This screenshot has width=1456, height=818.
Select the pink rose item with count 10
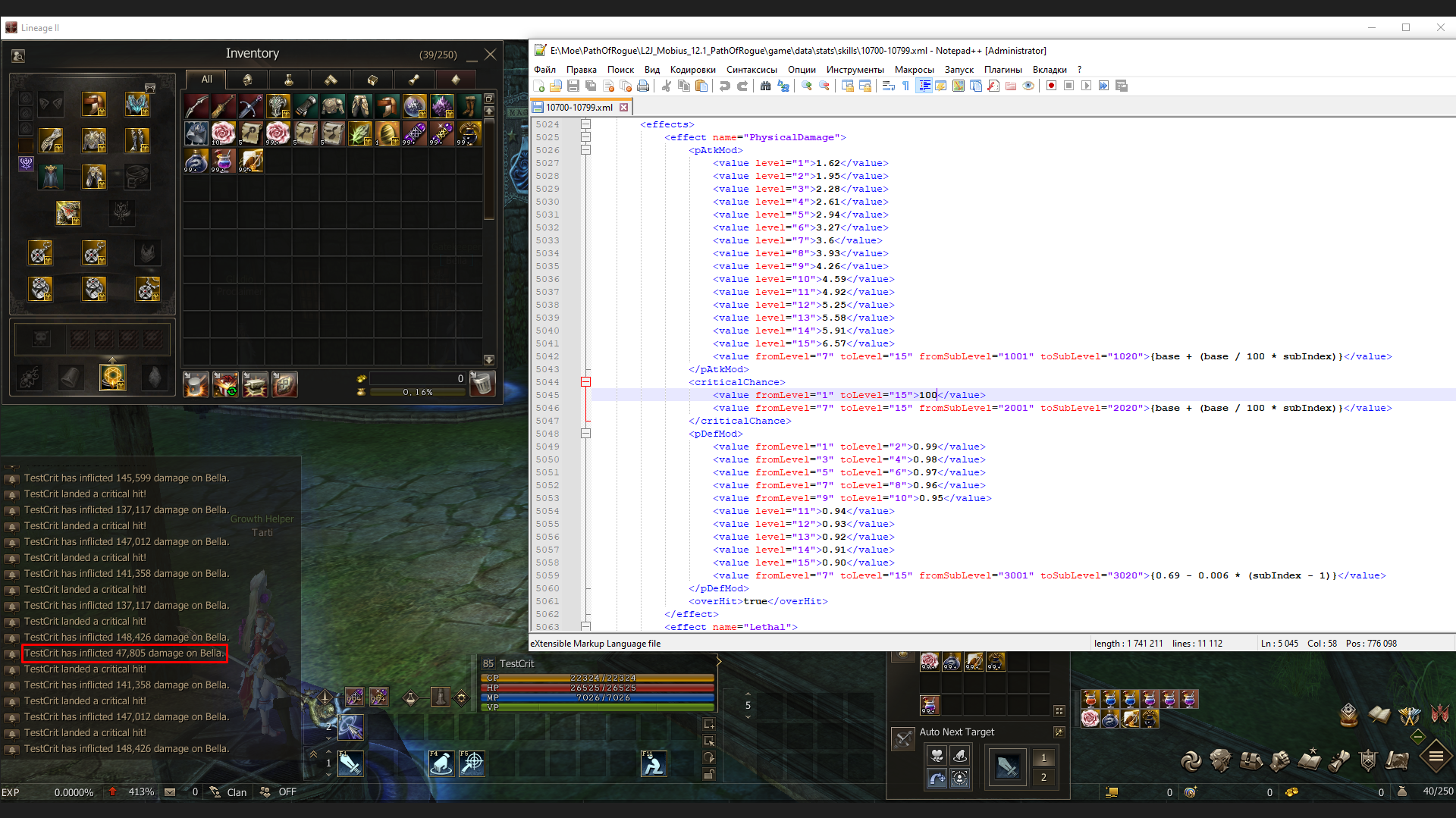point(224,133)
